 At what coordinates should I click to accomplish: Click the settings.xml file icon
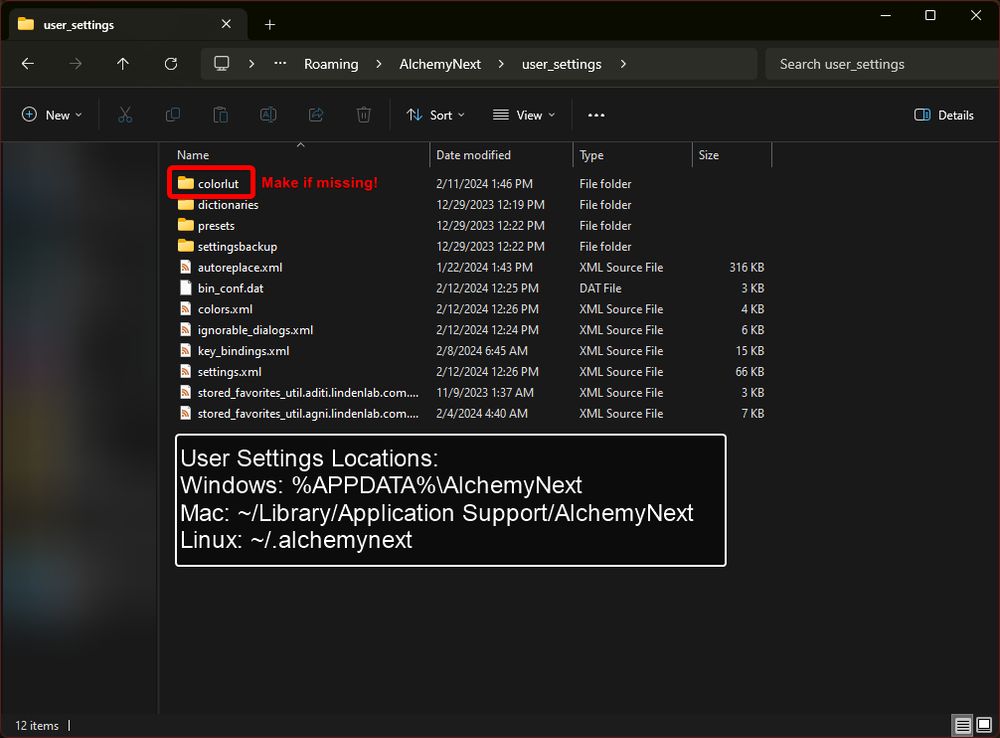point(186,371)
